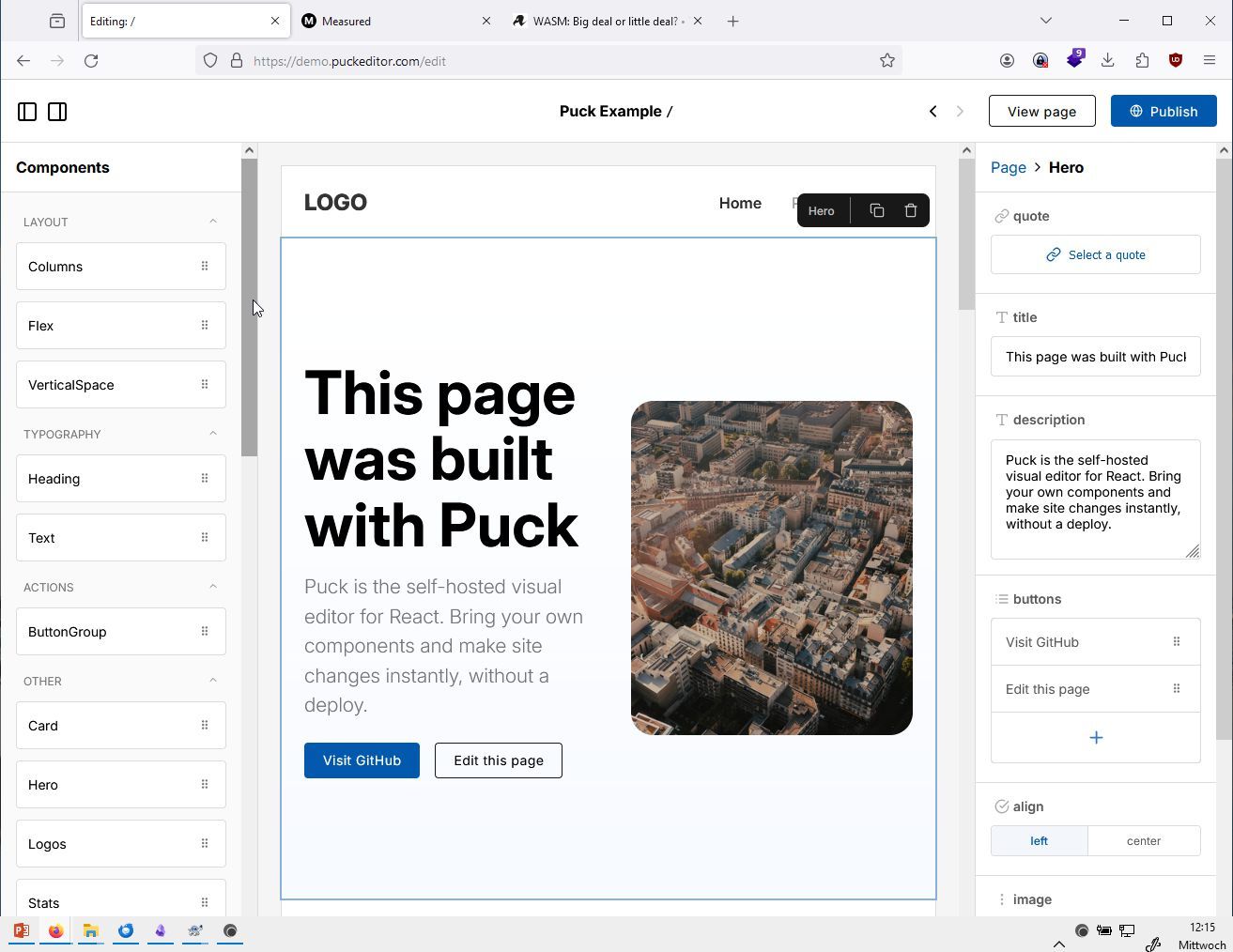Open Firefox application hamburger menu

pos(1210,61)
